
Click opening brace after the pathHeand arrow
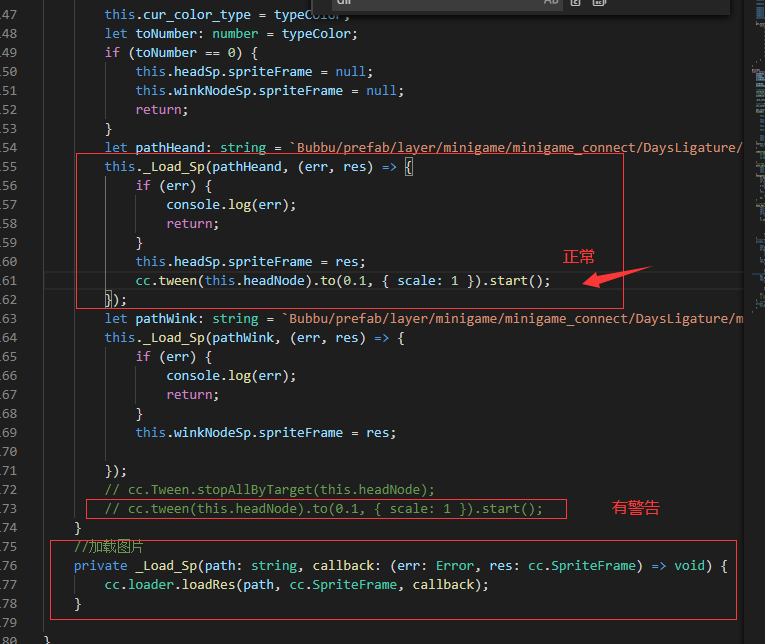409,167
